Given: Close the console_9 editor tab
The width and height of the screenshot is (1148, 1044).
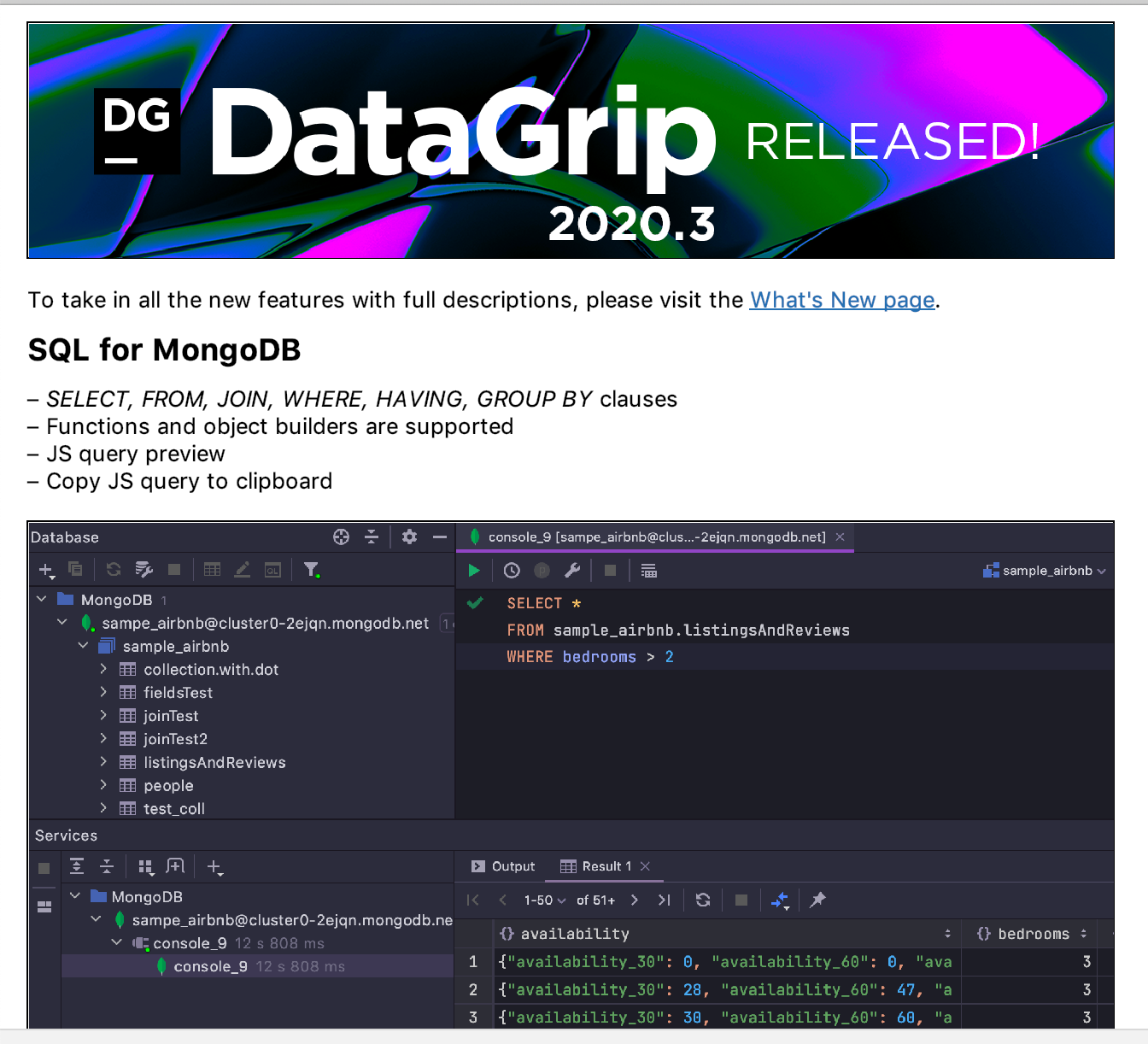Looking at the screenshot, I should pos(840,537).
